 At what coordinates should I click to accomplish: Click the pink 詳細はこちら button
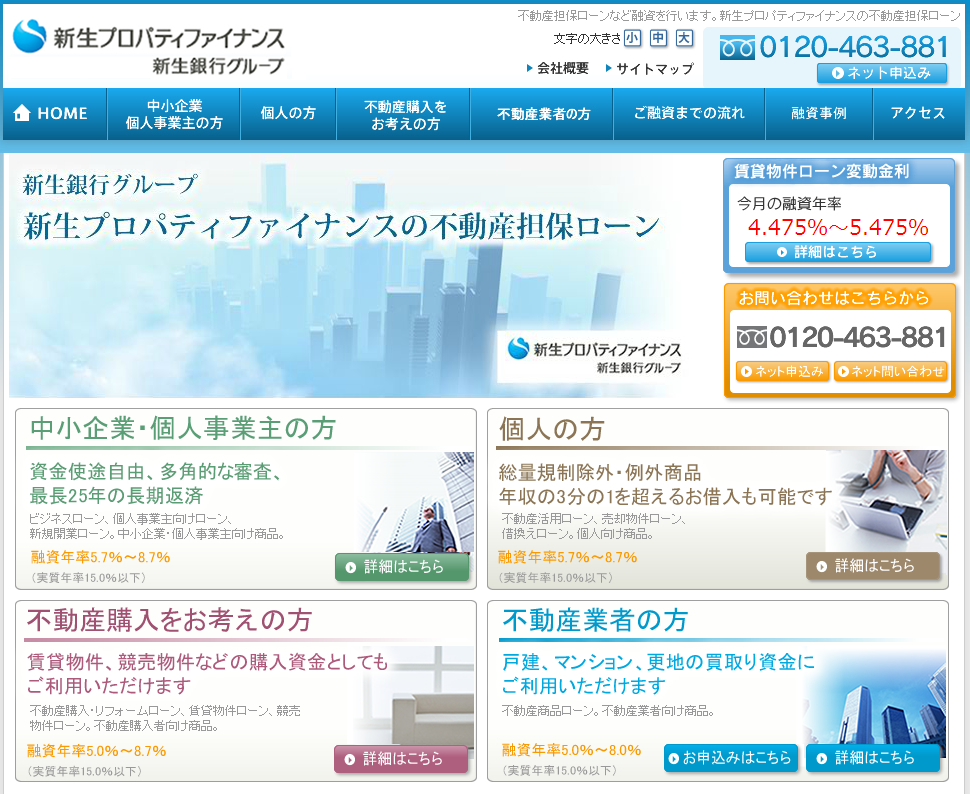pyautogui.click(x=401, y=759)
